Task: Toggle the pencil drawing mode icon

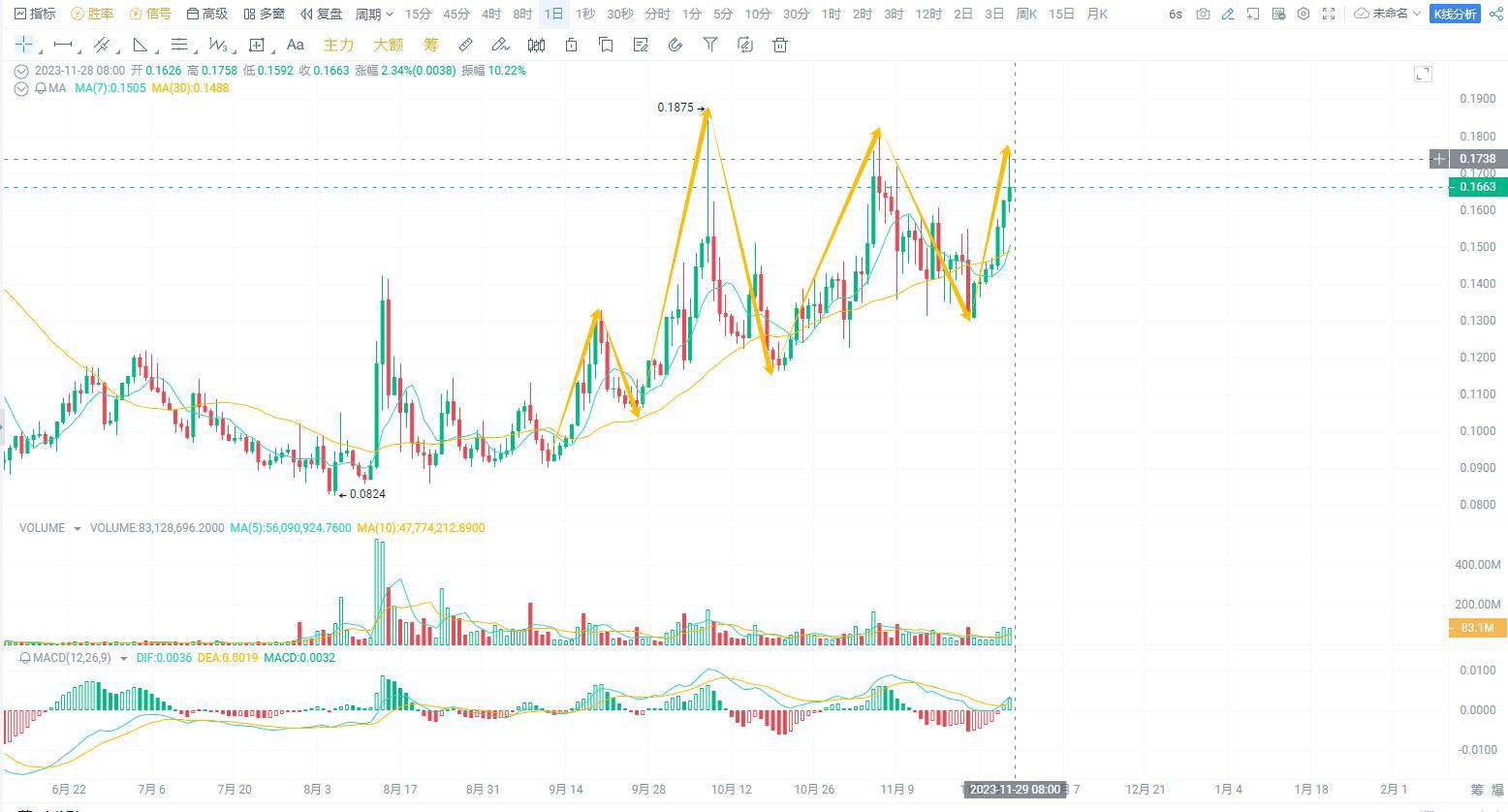Action: [1228, 14]
